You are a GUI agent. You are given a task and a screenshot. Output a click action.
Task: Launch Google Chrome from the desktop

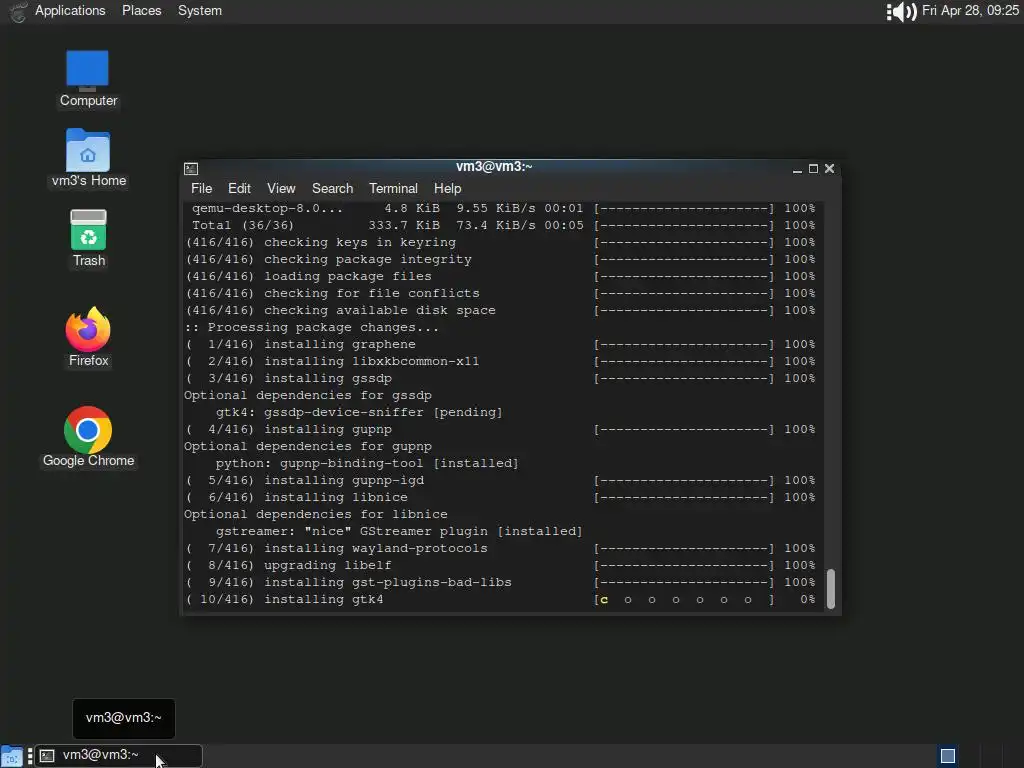tap(88, 437)
